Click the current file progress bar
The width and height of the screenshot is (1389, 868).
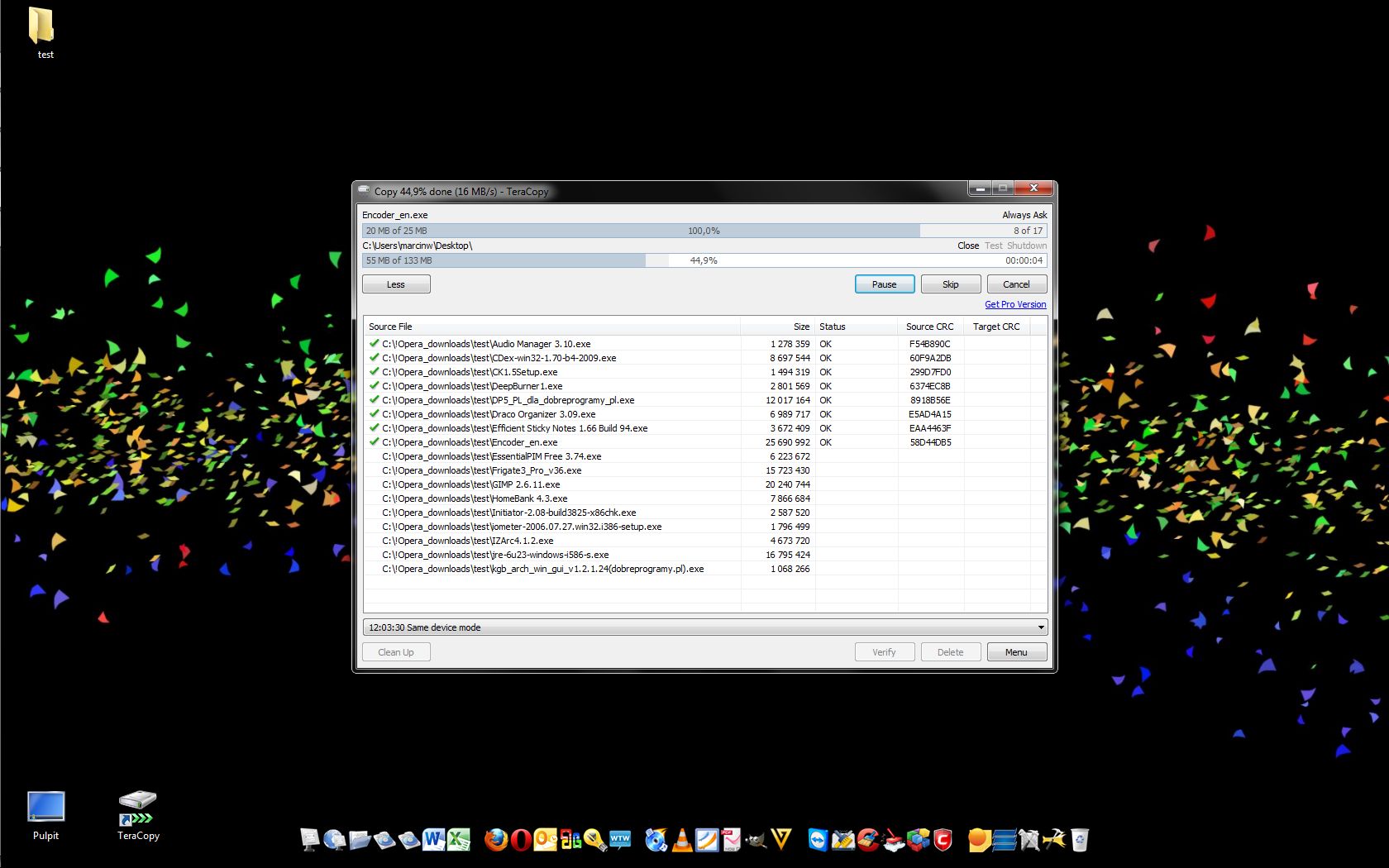tap(704, 231)
